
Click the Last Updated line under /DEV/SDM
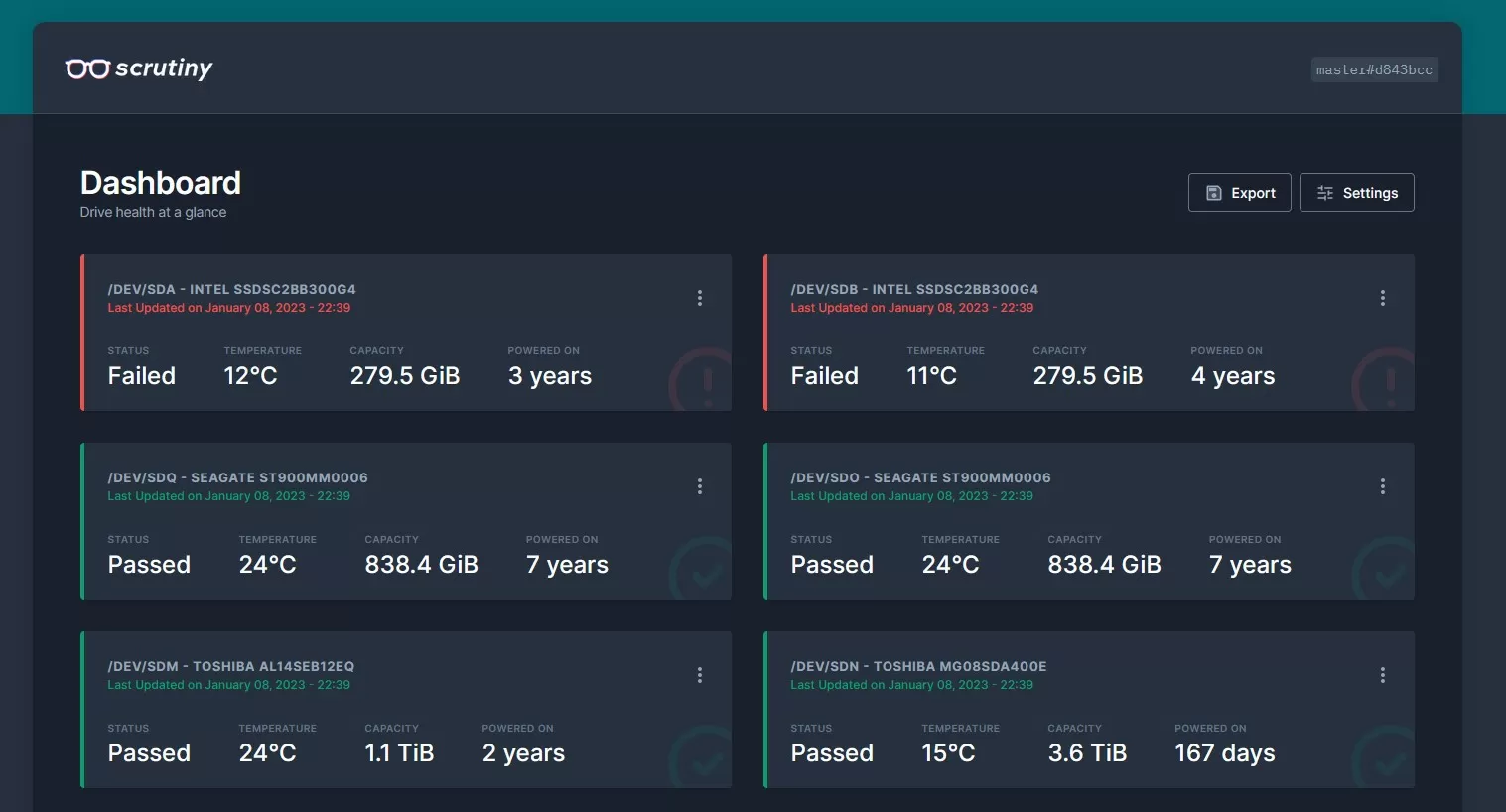[229, 685]
